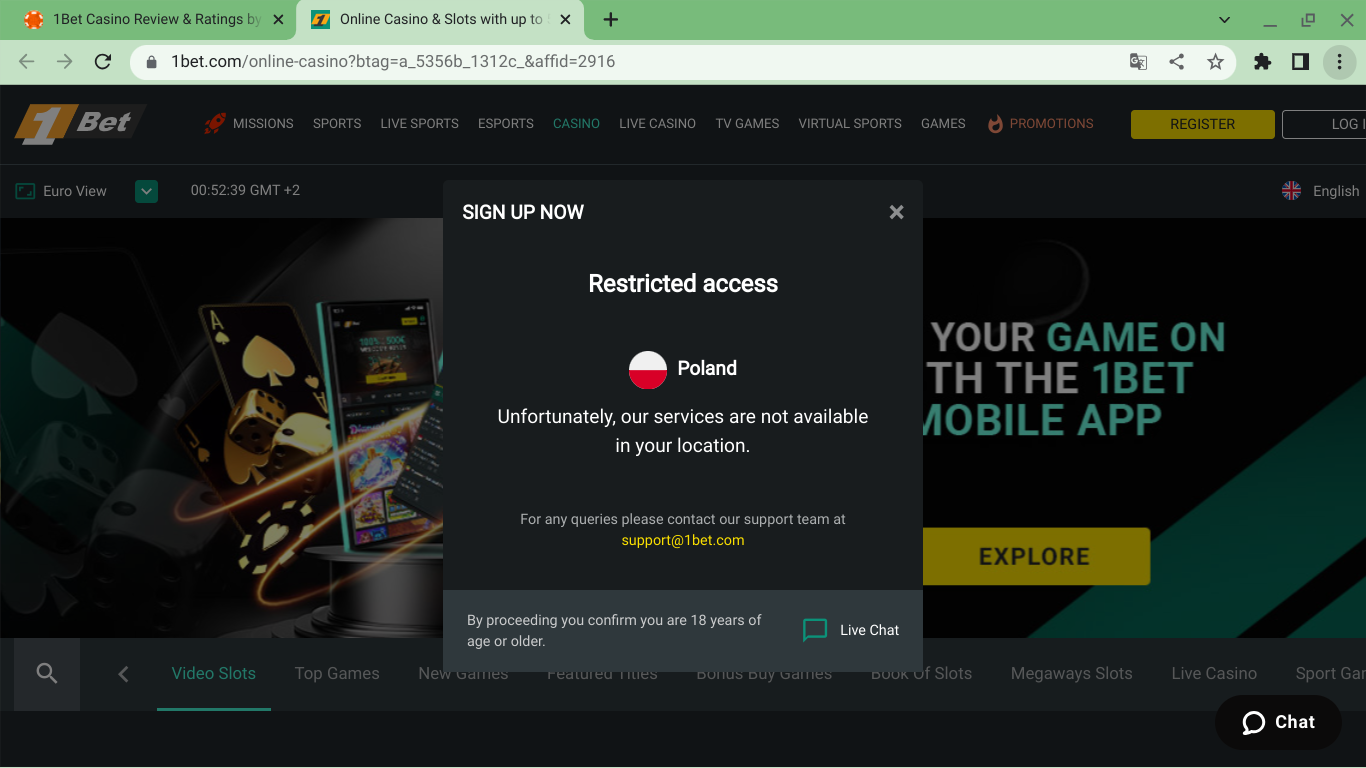Image resolution: width=1366 pixels, height=768 pixels.
Task: Click the browser forward arrow
Action: point(65,62)
